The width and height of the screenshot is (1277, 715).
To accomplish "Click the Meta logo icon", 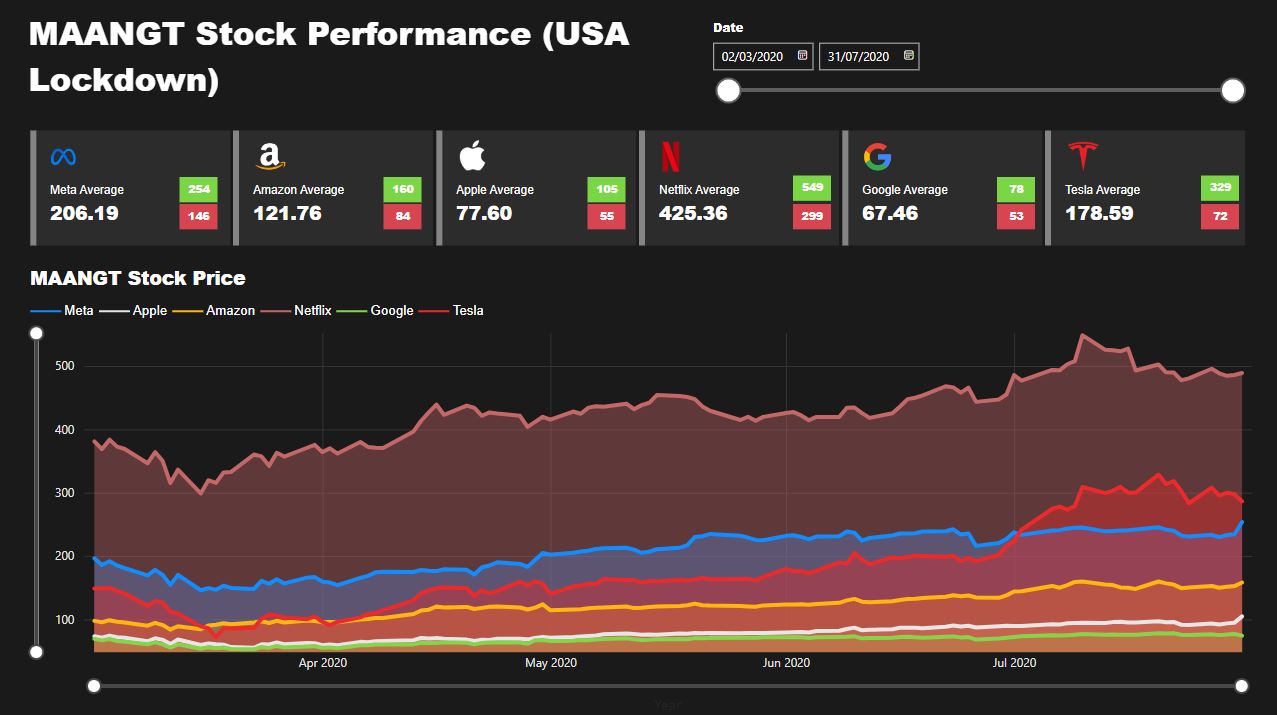I will (64, 157).
